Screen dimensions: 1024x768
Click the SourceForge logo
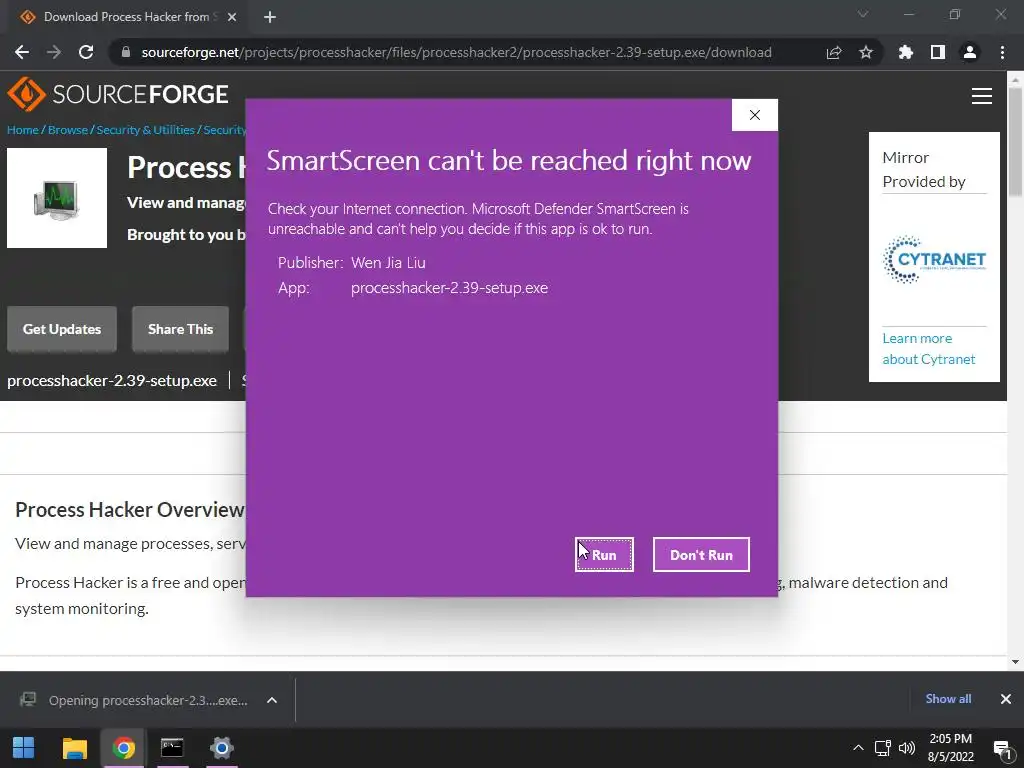pyautogui.click(x=118, y=94)
